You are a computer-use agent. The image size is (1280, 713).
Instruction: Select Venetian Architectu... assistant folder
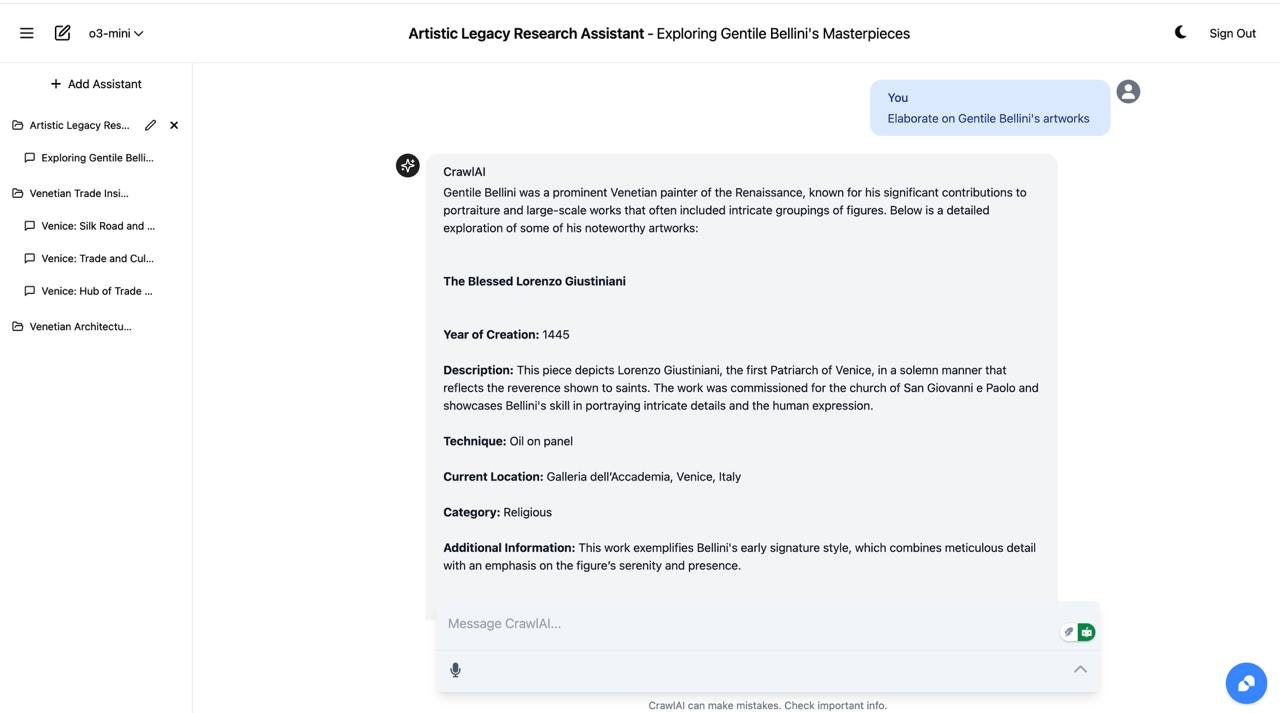pyautogui.click(x=80, y=326)
